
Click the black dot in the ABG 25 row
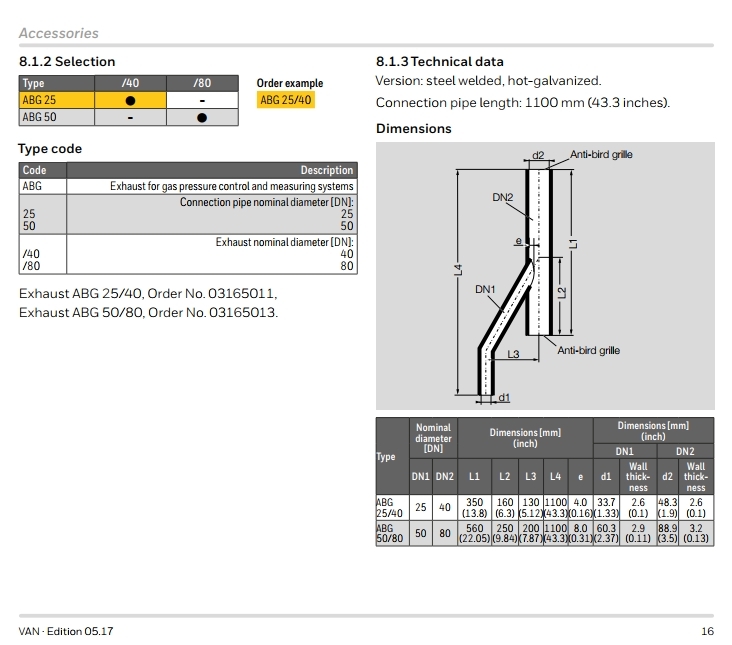[x=130, y=101]
